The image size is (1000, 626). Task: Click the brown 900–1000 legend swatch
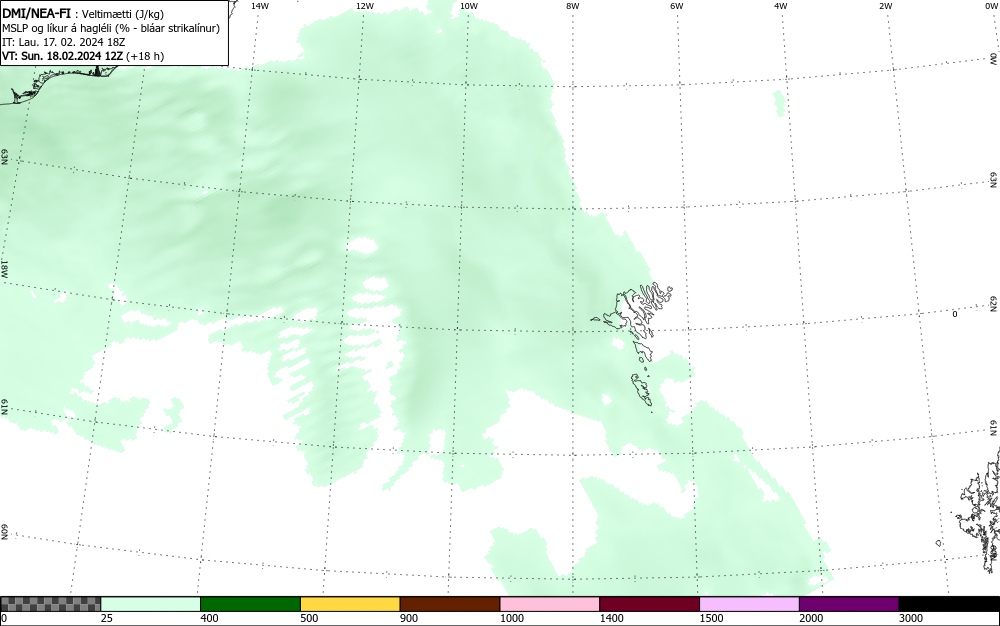tap(450, 604)
